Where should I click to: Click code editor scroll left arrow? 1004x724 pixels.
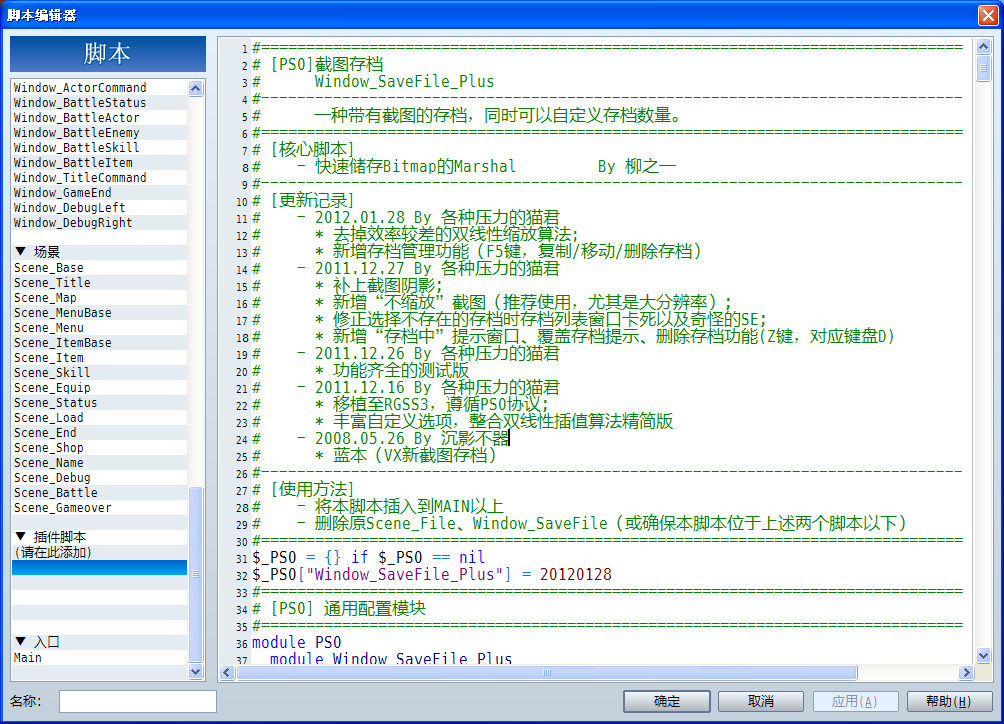point(227,672)
